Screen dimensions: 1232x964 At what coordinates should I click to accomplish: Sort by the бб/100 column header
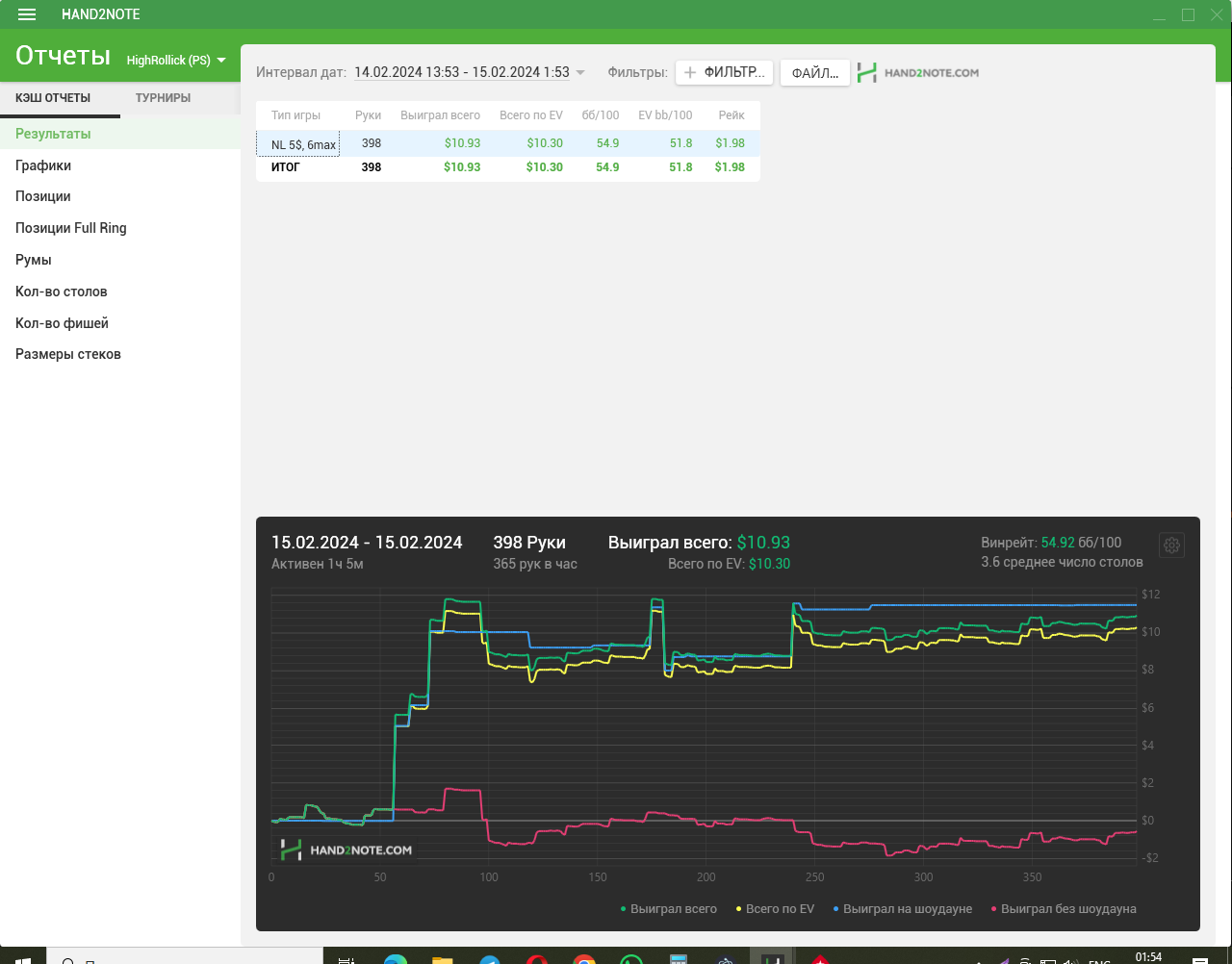(x=601, y=115)
